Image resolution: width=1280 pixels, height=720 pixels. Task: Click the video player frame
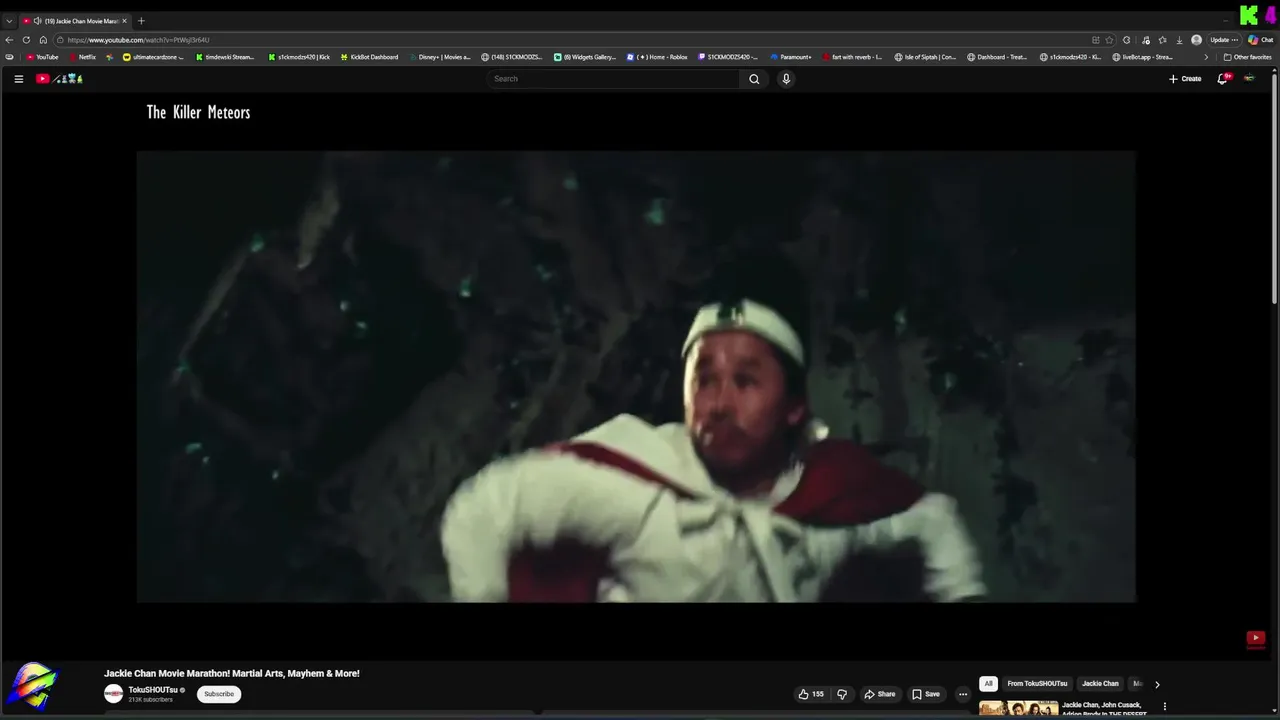click(x=636, y=377)
